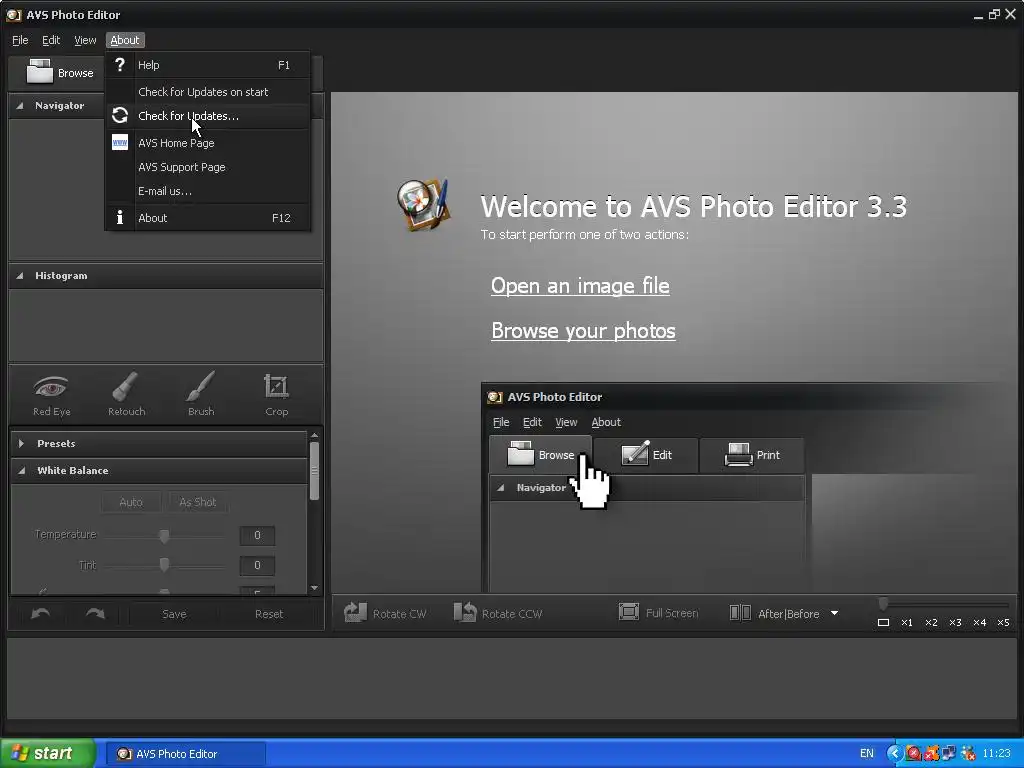Viewport: 1024px width, 768px height.
Task: Select the Crop tool
Action: [276, 395]
